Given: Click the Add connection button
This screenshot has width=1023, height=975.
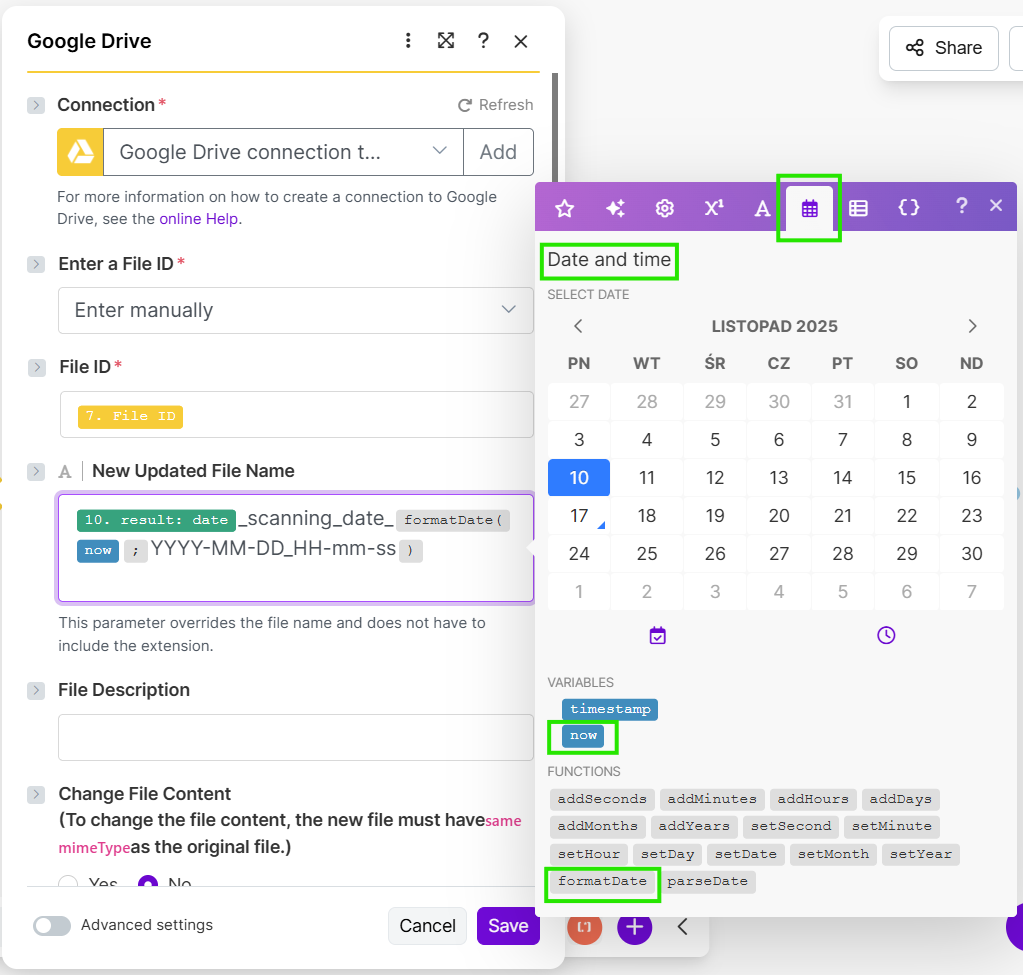Looking at the screenshot, I should (498, 152).
